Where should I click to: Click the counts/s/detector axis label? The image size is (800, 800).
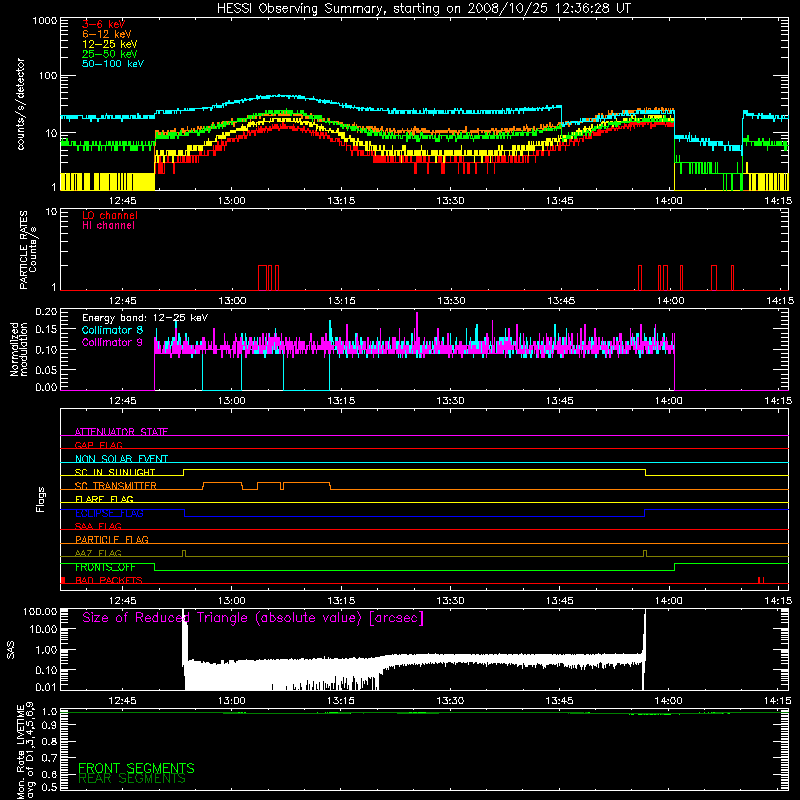coord(21,104)
